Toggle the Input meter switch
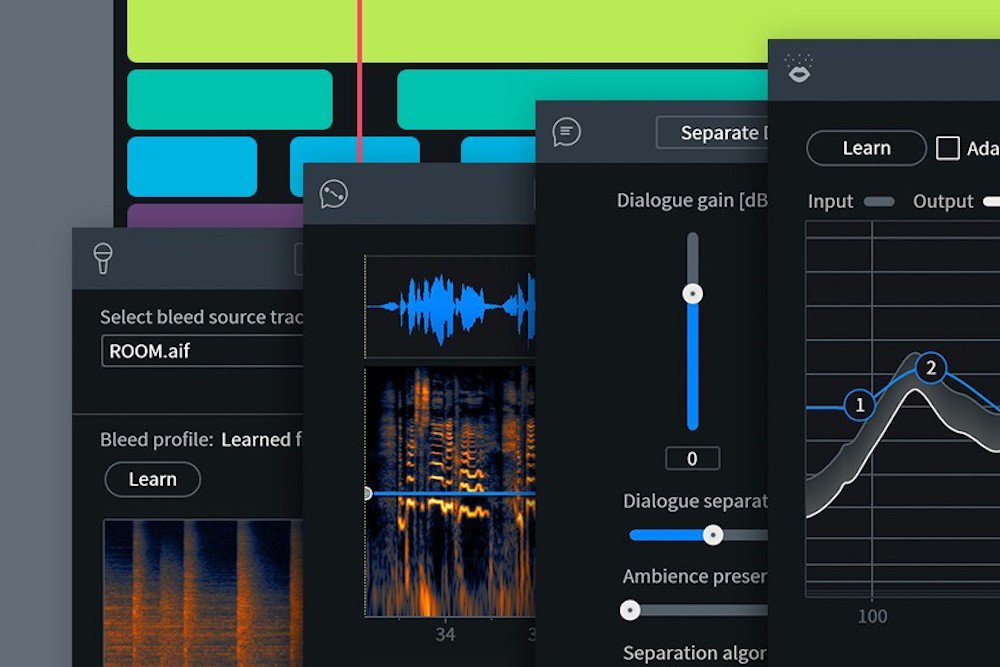Screen dimensions: 1000x667 pos(880,201)
